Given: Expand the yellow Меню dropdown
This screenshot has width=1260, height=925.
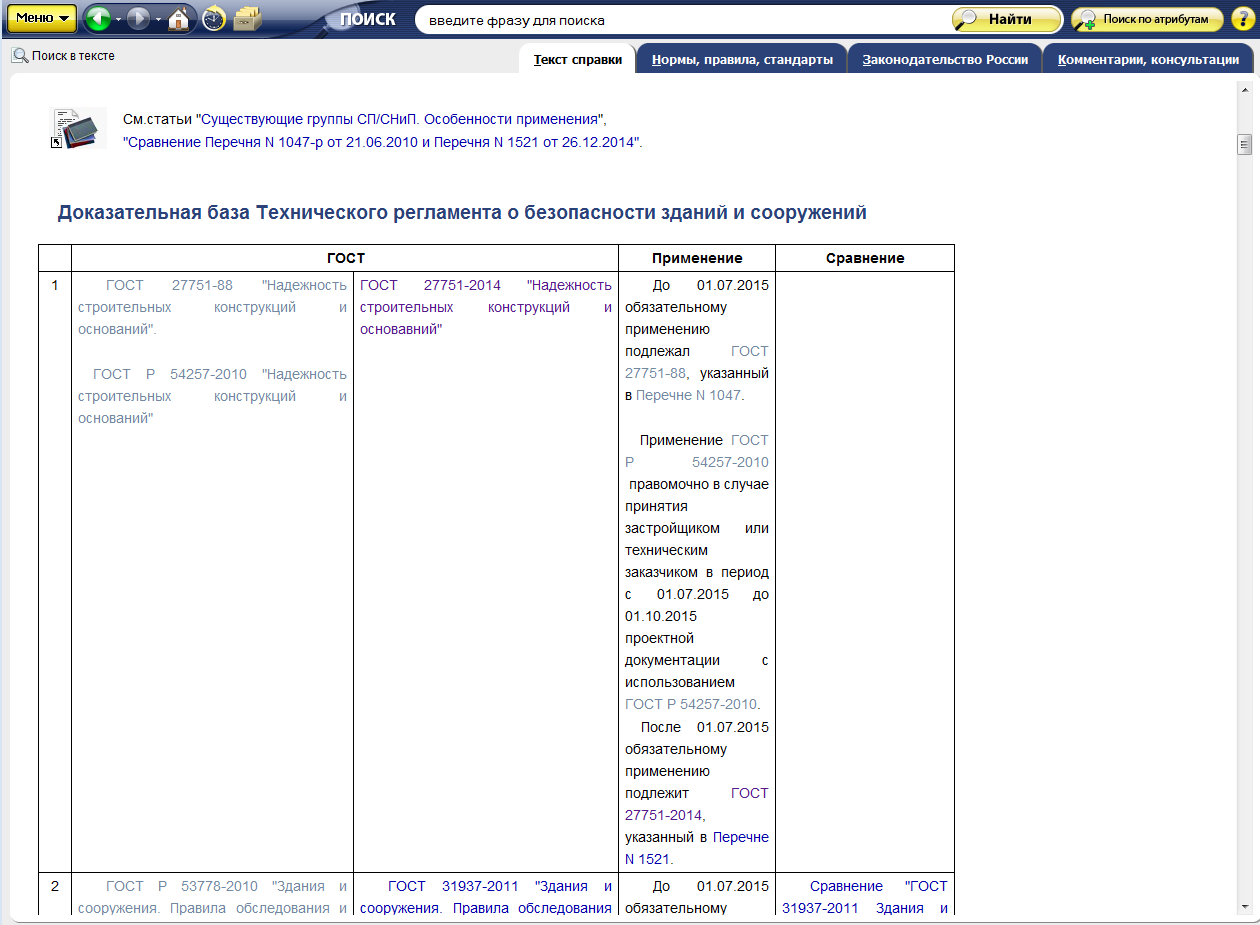Looking at the screenshot, I should click(42, 18).
